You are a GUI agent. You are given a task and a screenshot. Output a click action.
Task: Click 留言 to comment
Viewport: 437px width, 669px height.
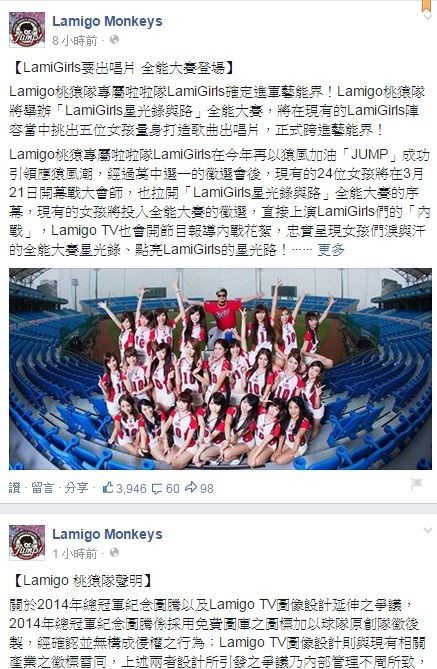point(43,488)
